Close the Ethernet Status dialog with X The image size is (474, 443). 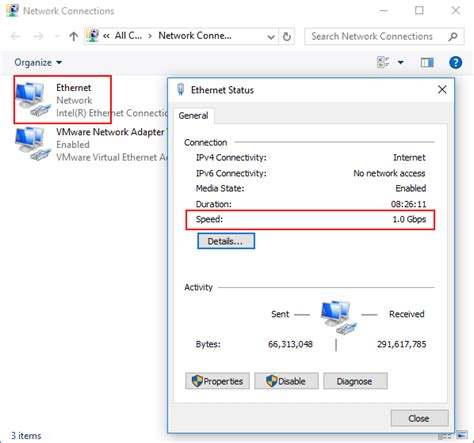coord(442,89)
